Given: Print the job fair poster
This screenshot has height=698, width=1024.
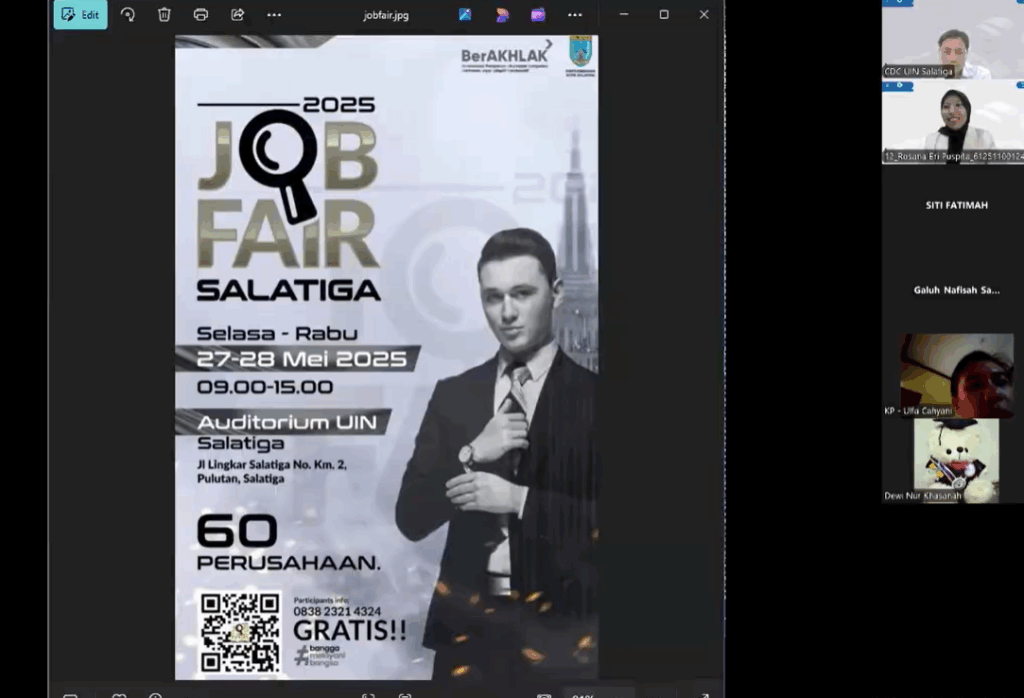Looking at the screenshot, I should 201,15.
